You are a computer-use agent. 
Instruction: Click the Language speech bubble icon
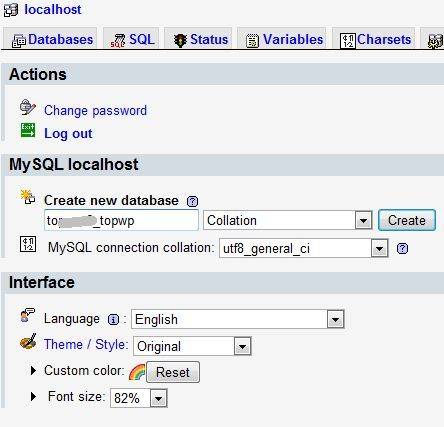coord(27,315)
